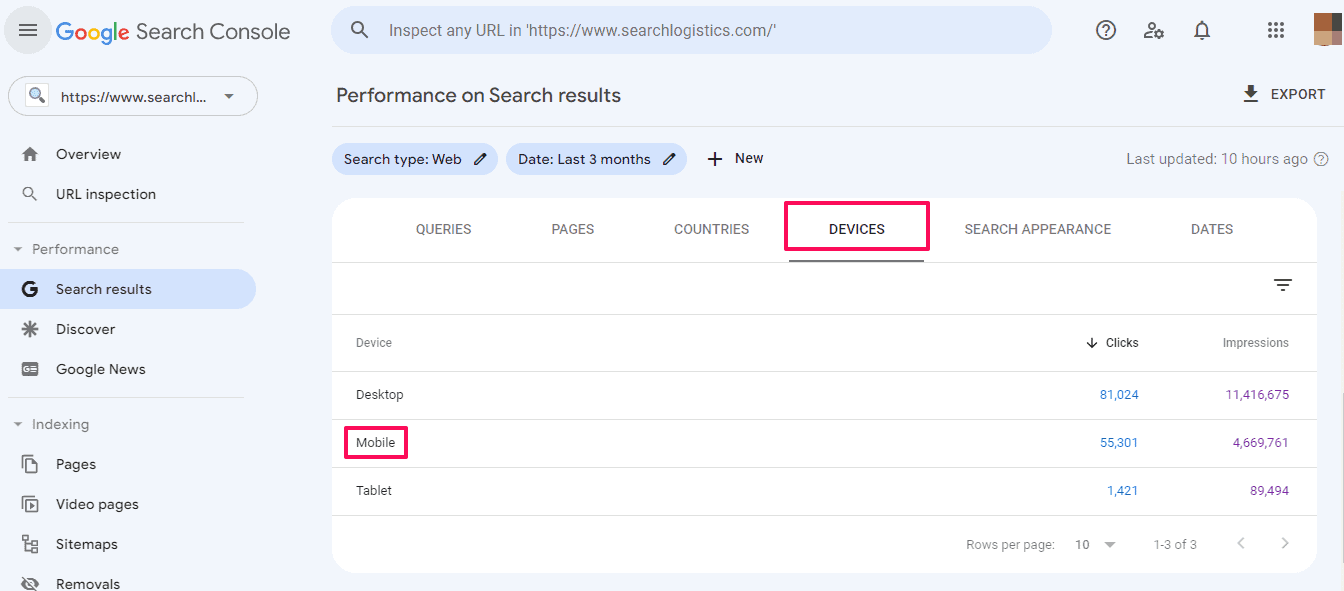This screenshot has height=591, width=1344.
Task: Click Tablet clicks value 1,421
Action: pos(1122,491)
